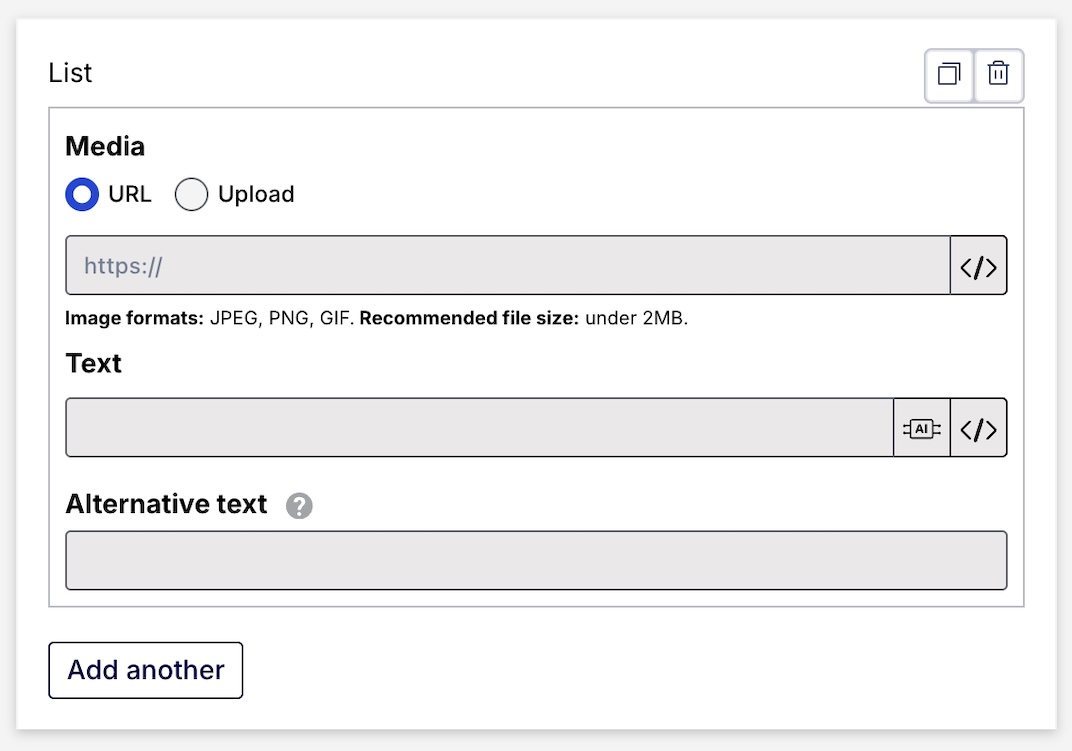Click the URL option label

[x=130, y=194]
